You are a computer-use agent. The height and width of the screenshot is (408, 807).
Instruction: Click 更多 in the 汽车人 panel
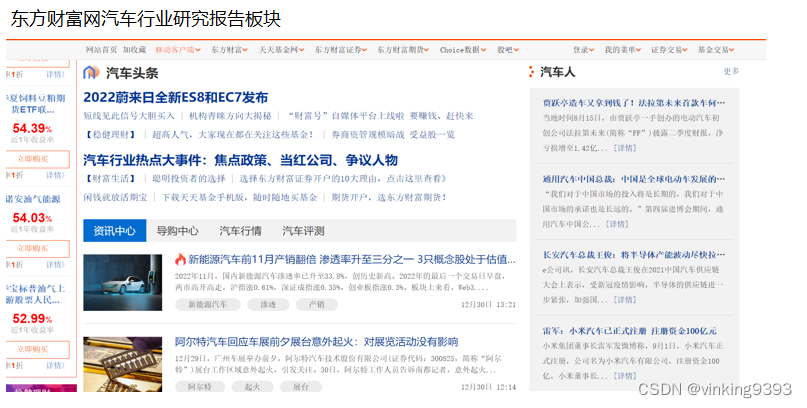pyautogui.click(x=731, y=72)
